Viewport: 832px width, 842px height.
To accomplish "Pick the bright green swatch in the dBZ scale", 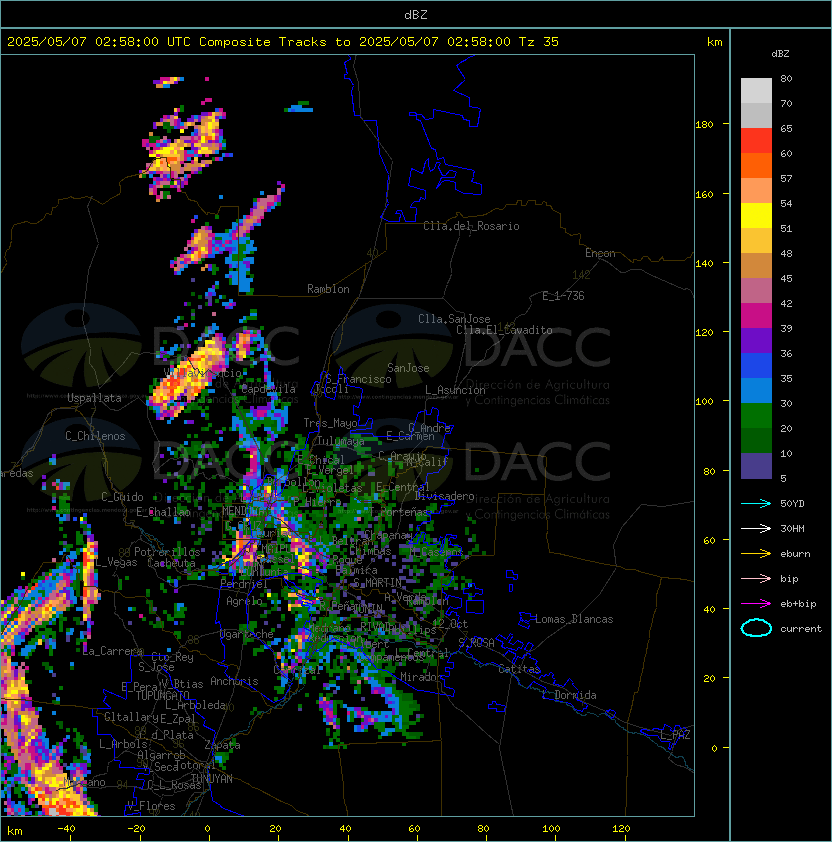I will coord(756,415).
